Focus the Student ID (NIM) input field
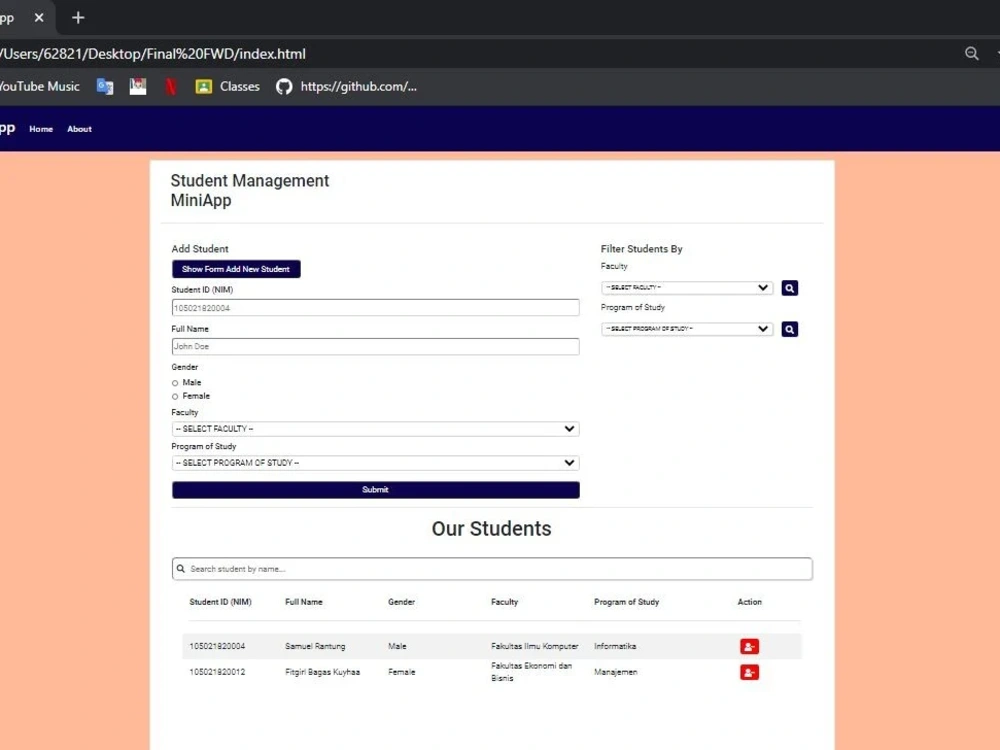The width and height of the screenshot is (1000, 750). click(376, 308)
